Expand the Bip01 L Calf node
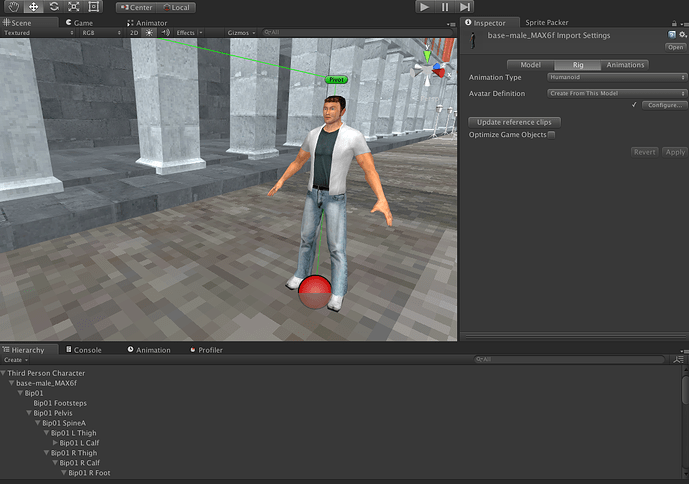The height and width of the screenshot is (484, 689). coord(55,443)
